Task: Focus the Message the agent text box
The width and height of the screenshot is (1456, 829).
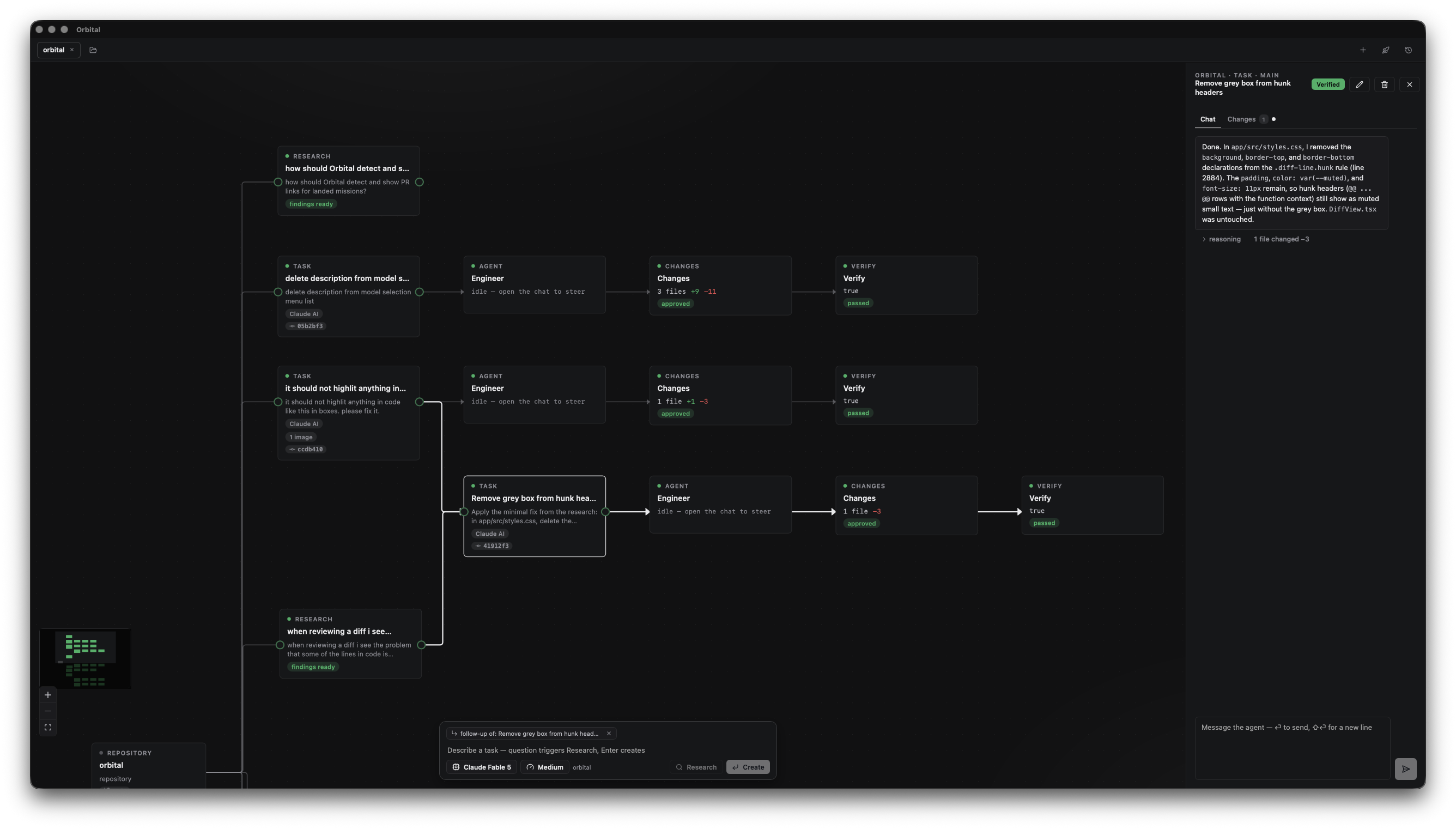Action: coord(1292,748)
